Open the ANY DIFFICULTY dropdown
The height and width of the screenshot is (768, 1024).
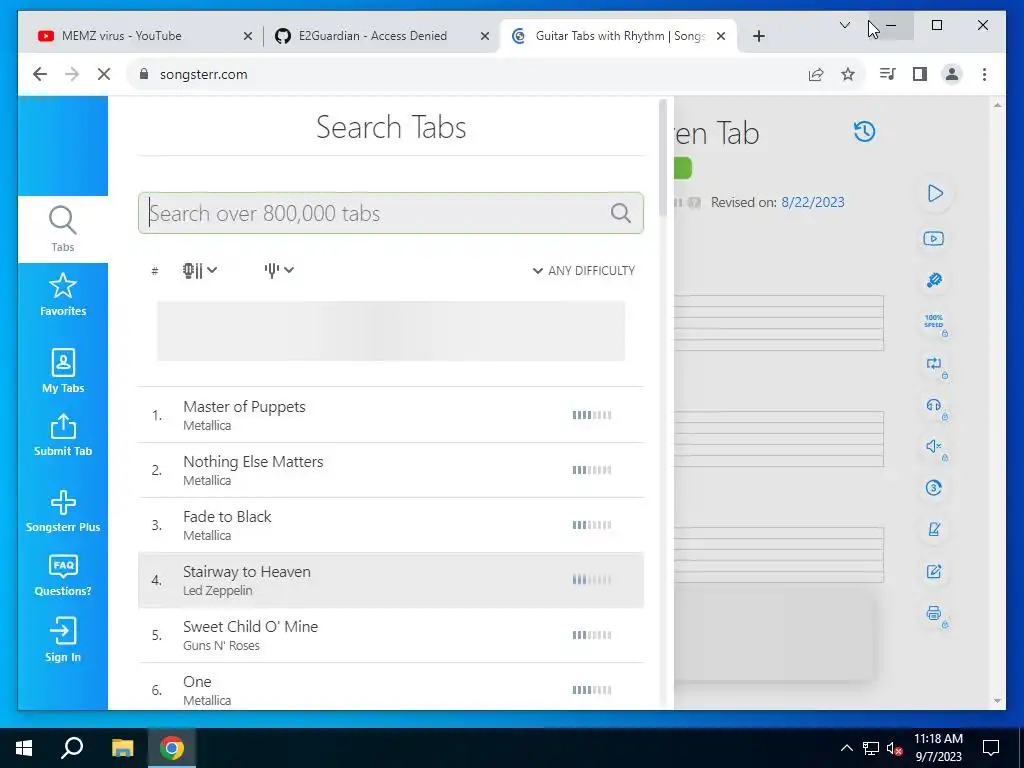point(583,270)
